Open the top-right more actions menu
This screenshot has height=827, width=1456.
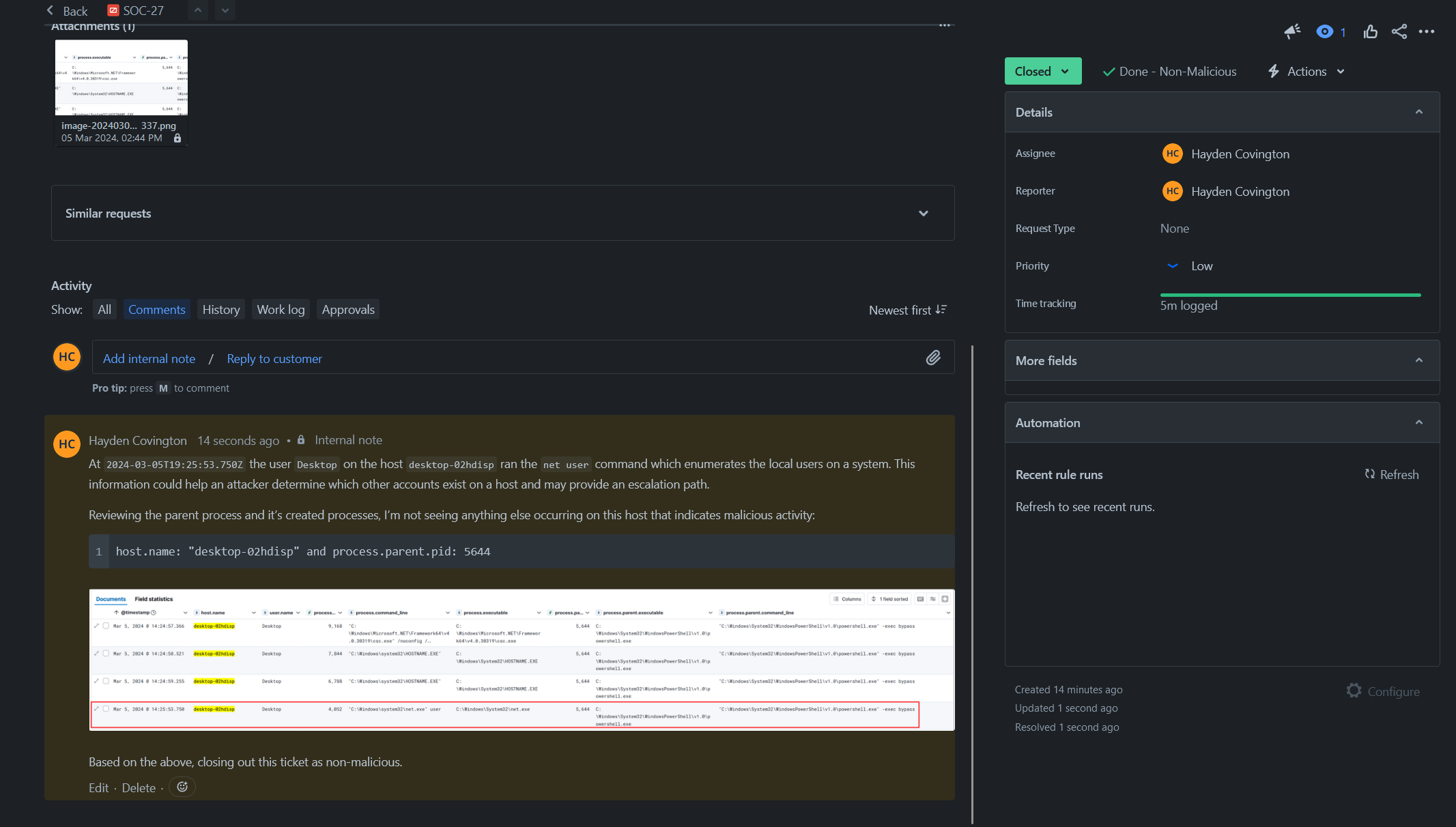[1427, 31]
